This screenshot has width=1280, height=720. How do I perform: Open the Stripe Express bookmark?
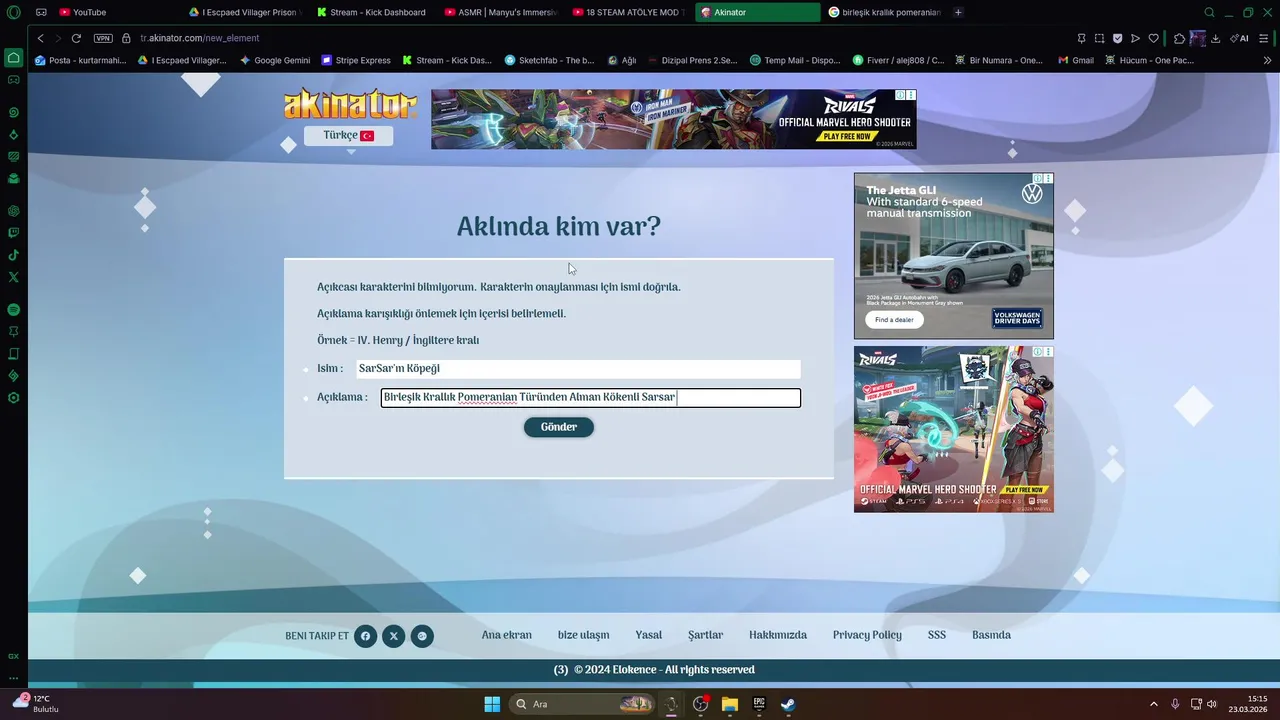click(356, 60)
